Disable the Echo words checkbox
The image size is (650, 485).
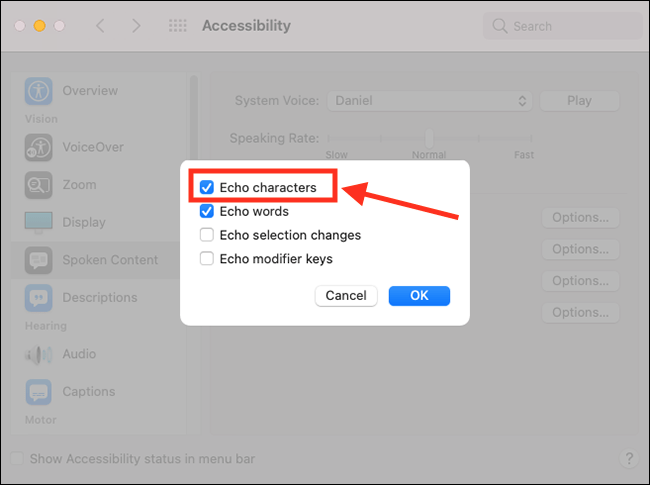(207, 211)
